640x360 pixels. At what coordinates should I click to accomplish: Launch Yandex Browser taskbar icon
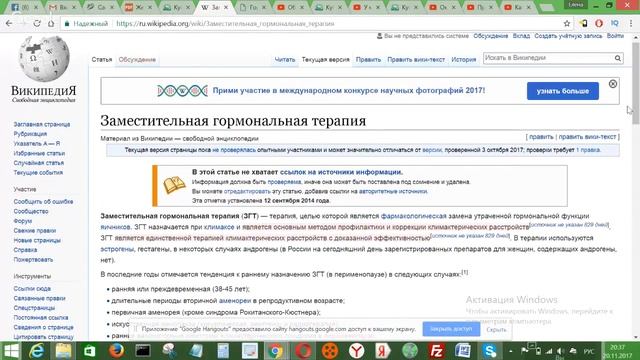tap(356, 351)
